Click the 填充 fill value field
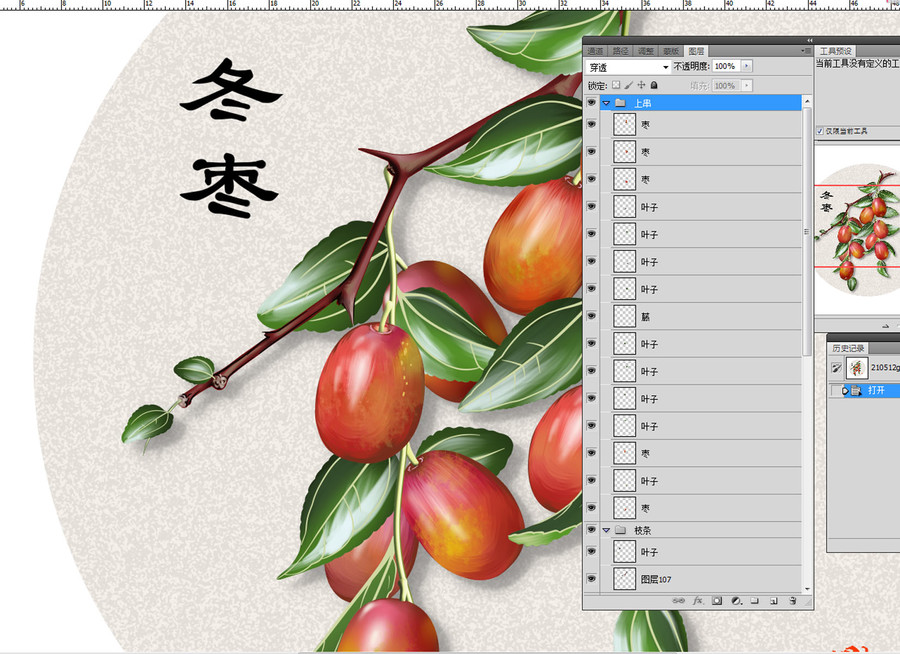 726,86
